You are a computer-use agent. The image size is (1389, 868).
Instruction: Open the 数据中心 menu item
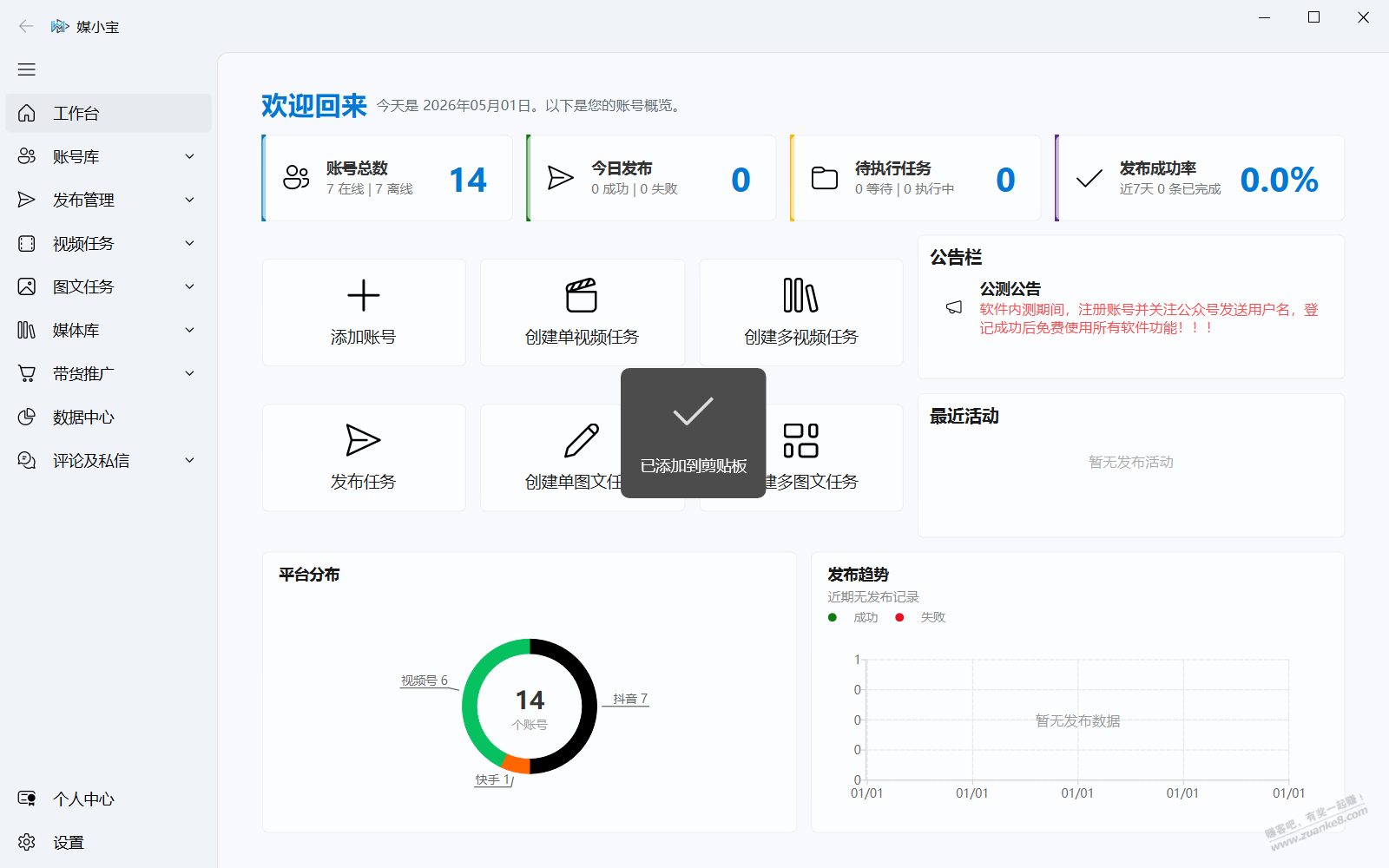coord(109,417)
